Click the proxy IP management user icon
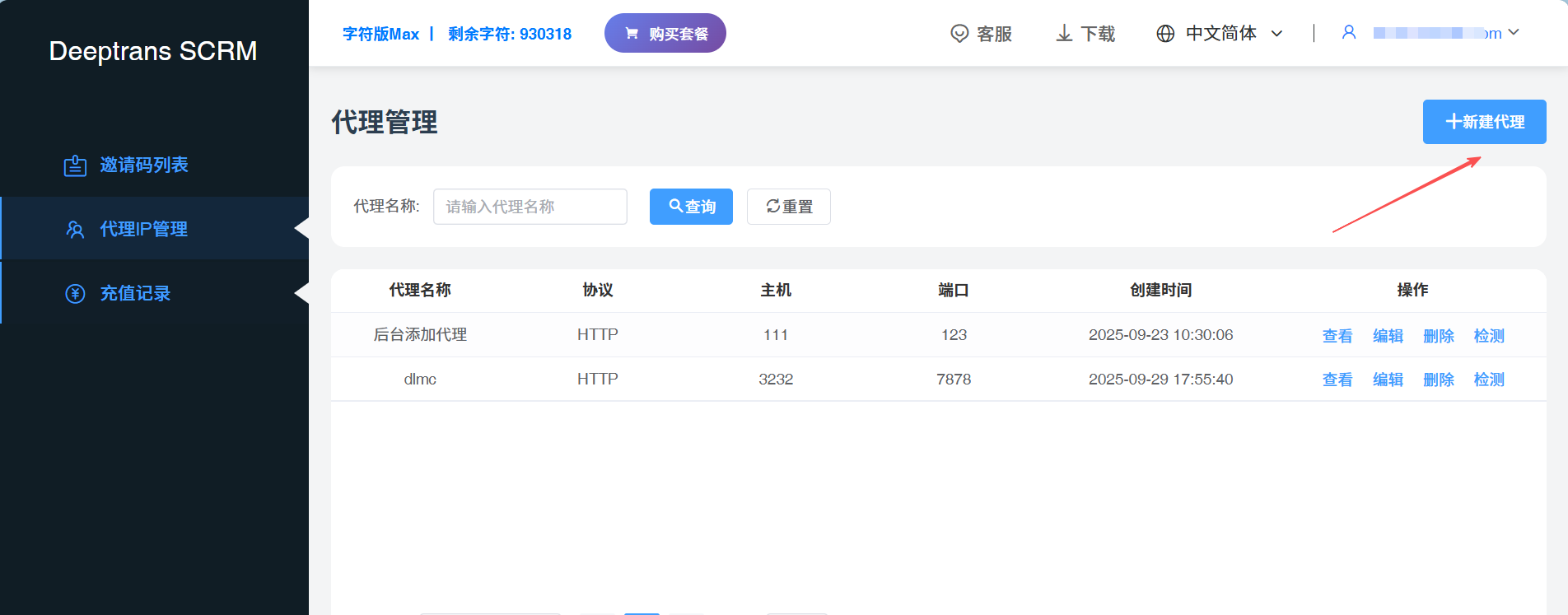 coord(75,230)
